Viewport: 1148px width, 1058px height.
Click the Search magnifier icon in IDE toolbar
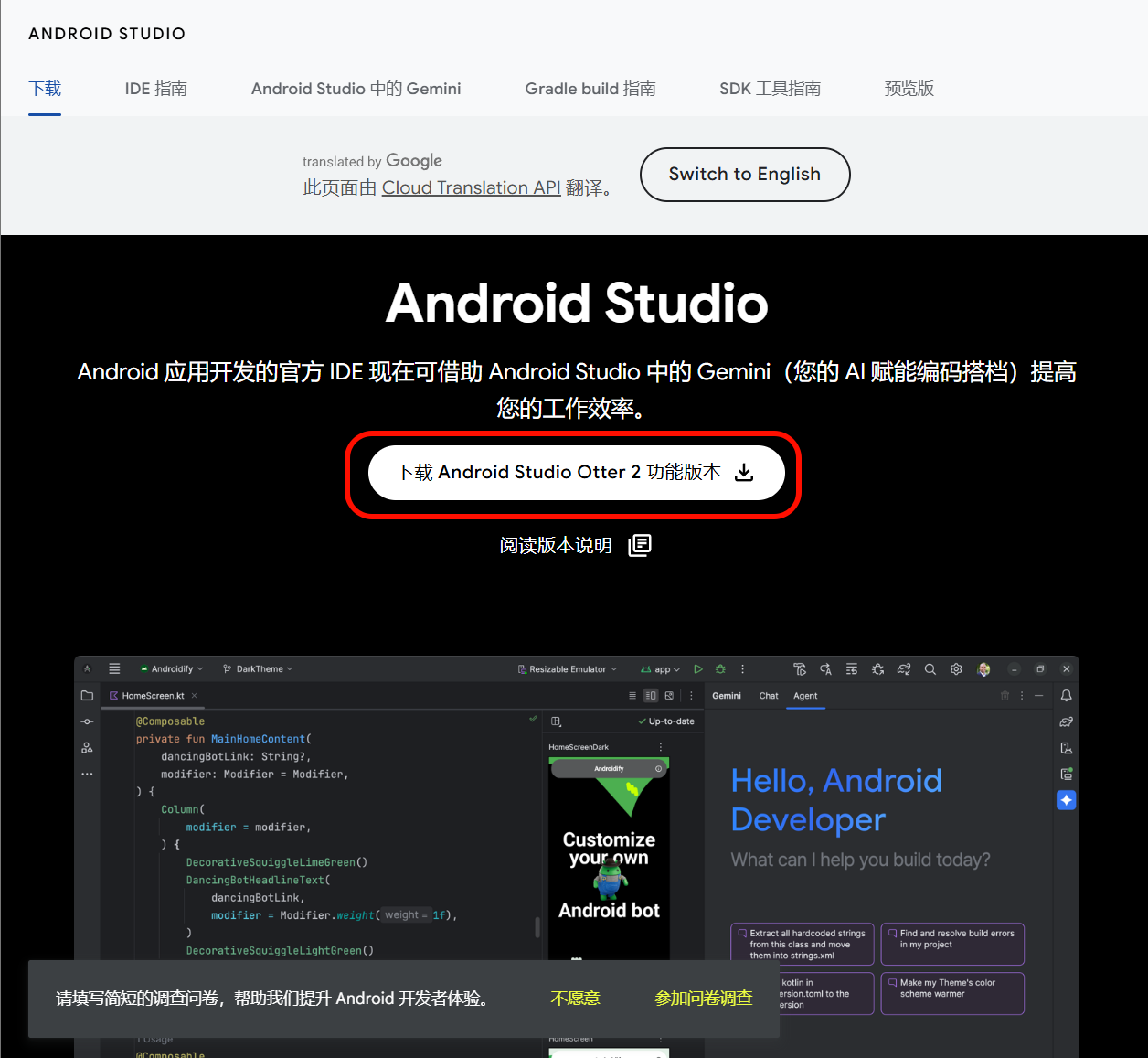tap(930, 669)
